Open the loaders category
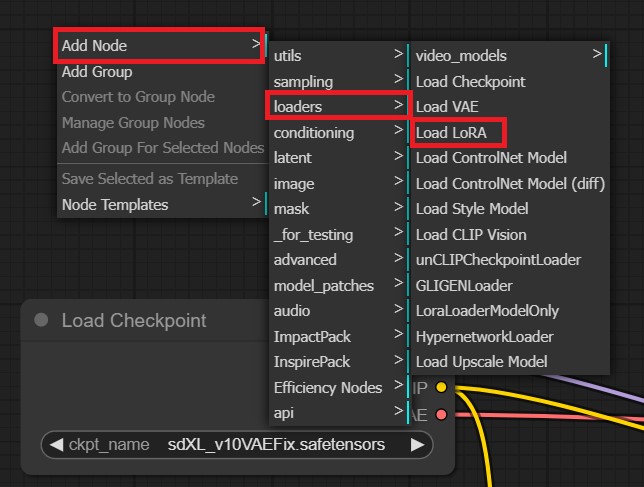This screenshot has height=487, width=644. coord(339,106)
